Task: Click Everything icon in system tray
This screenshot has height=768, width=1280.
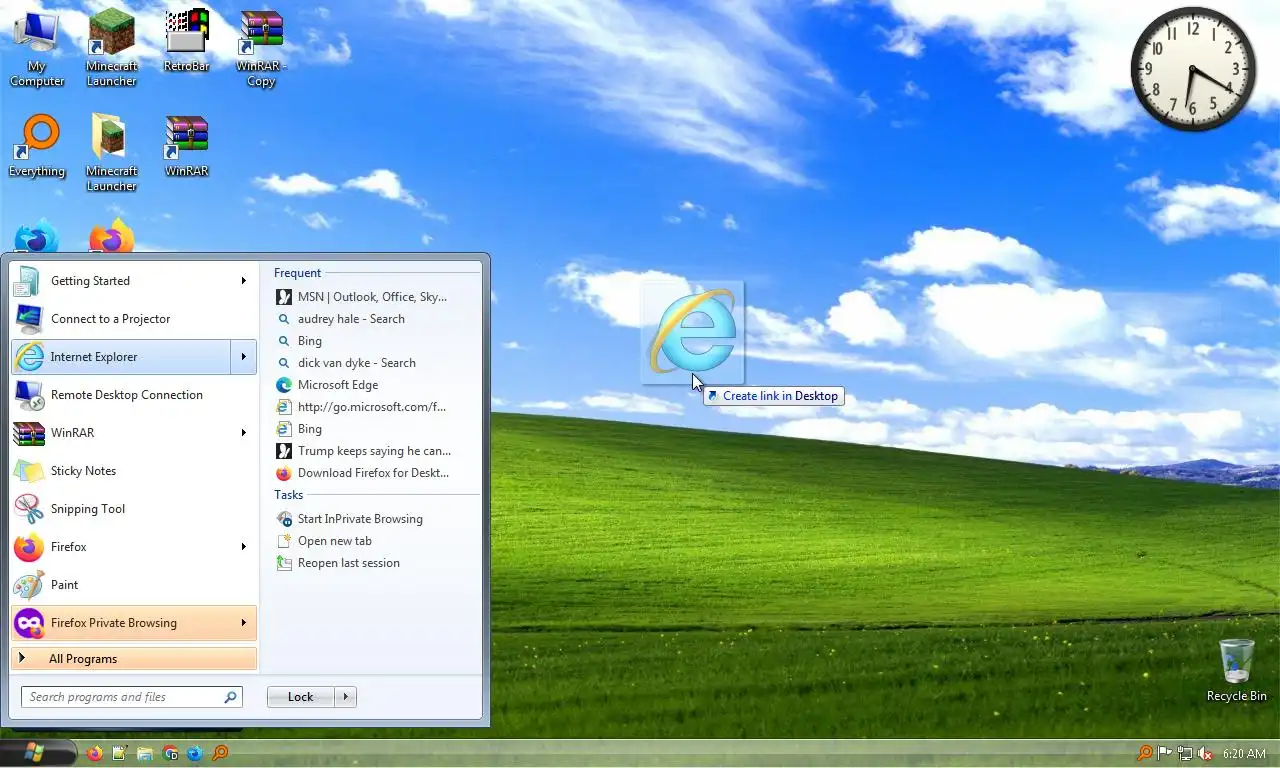Action: click(1145, 753)
